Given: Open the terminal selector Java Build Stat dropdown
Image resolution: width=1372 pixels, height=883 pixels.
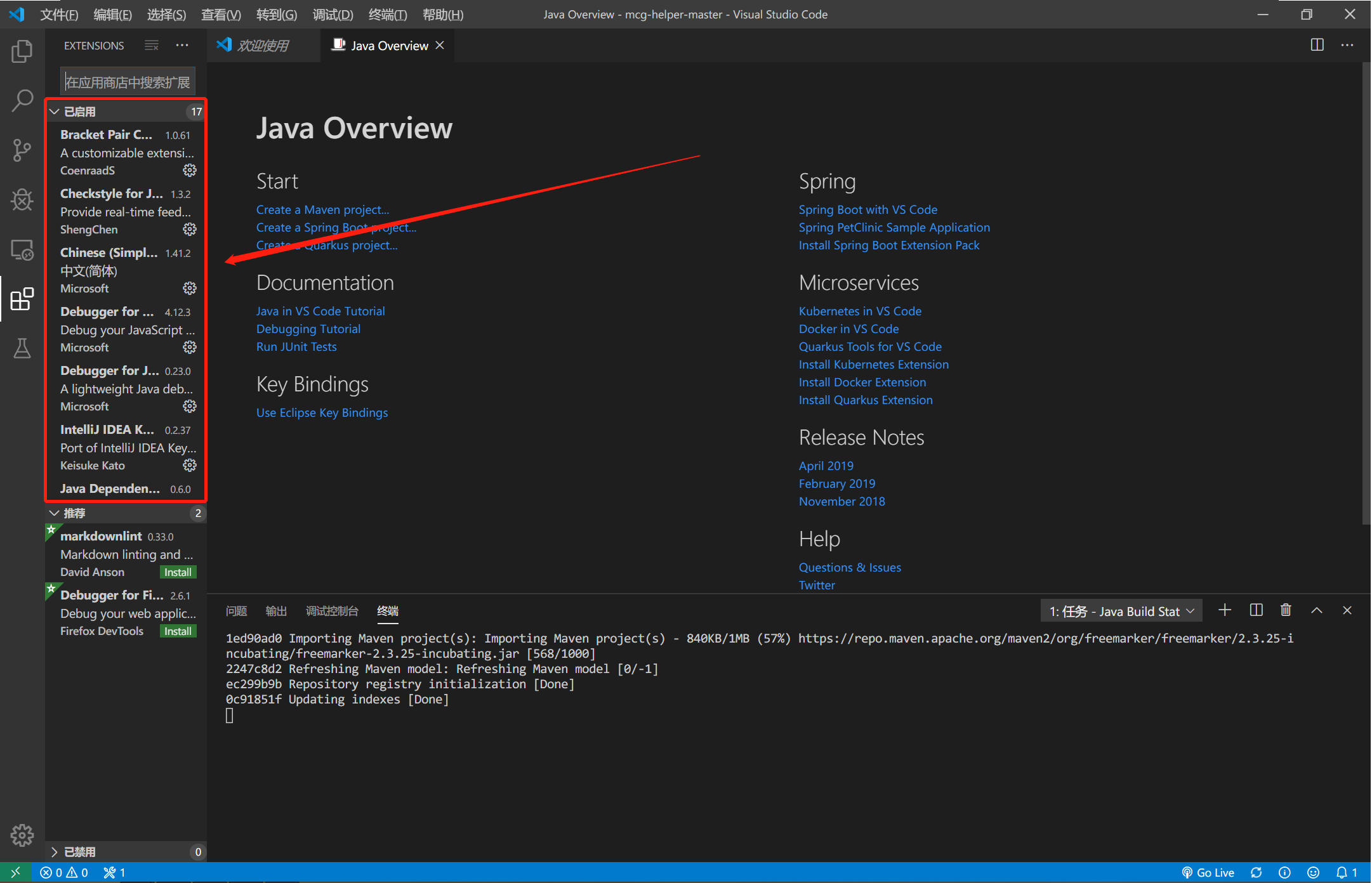Looking at the screenshot, I should [1121, 612].
